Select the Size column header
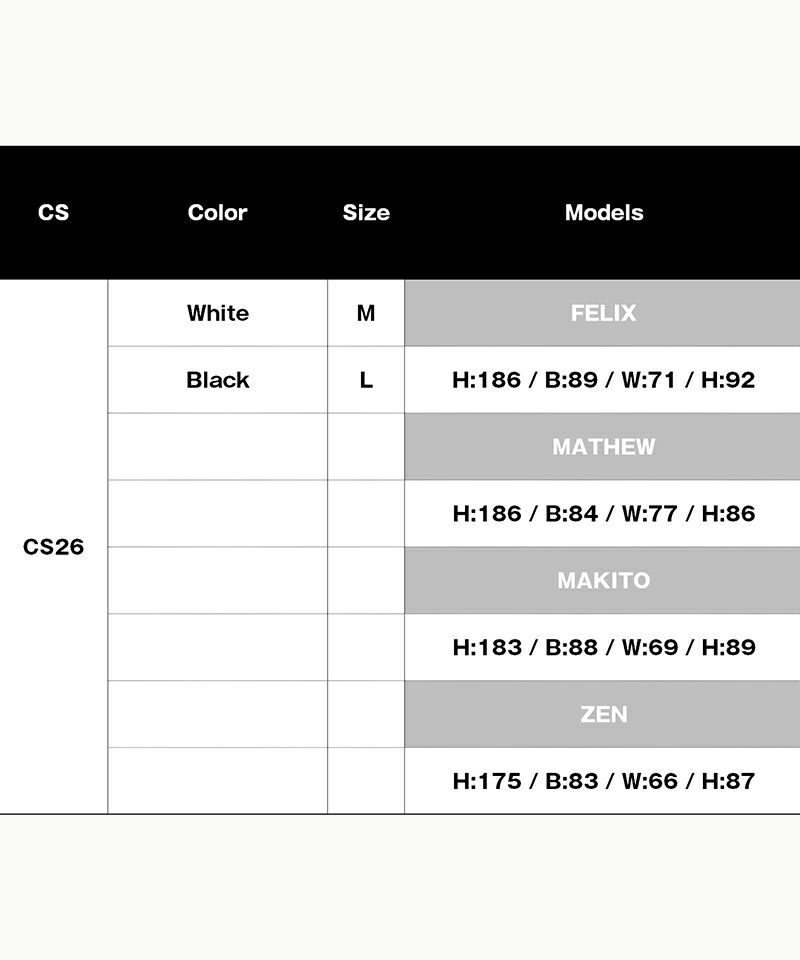Screen dimensions: 800x960 tap(366, 212)
